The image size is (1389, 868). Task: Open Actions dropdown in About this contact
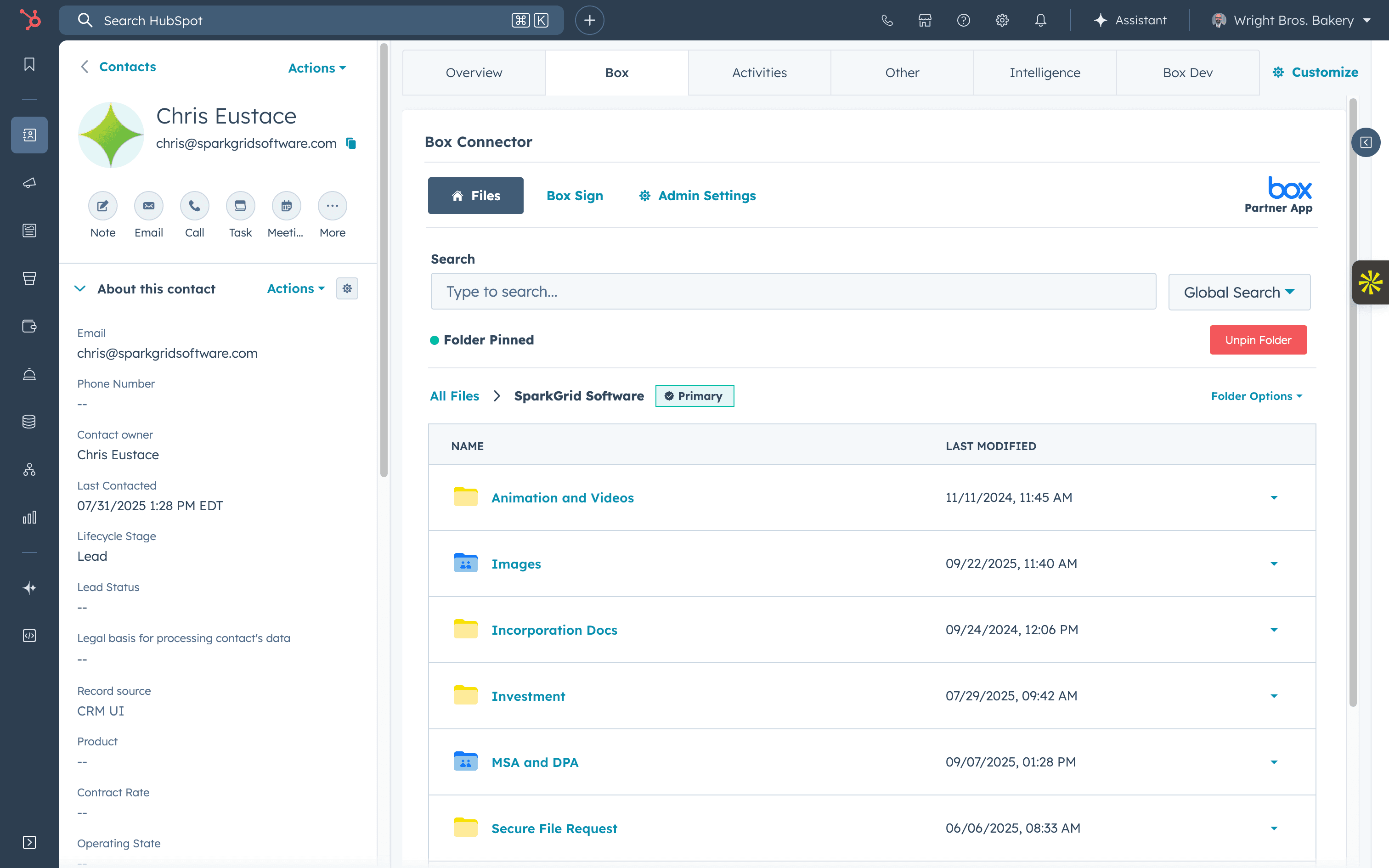[x=296, y=289]
